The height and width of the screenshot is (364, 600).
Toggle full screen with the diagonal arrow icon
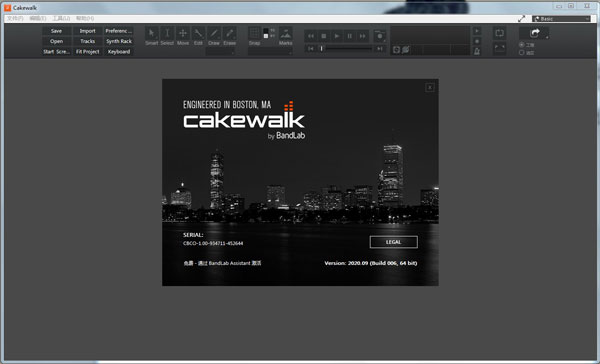pyautogui.click(x=522, y=18)
